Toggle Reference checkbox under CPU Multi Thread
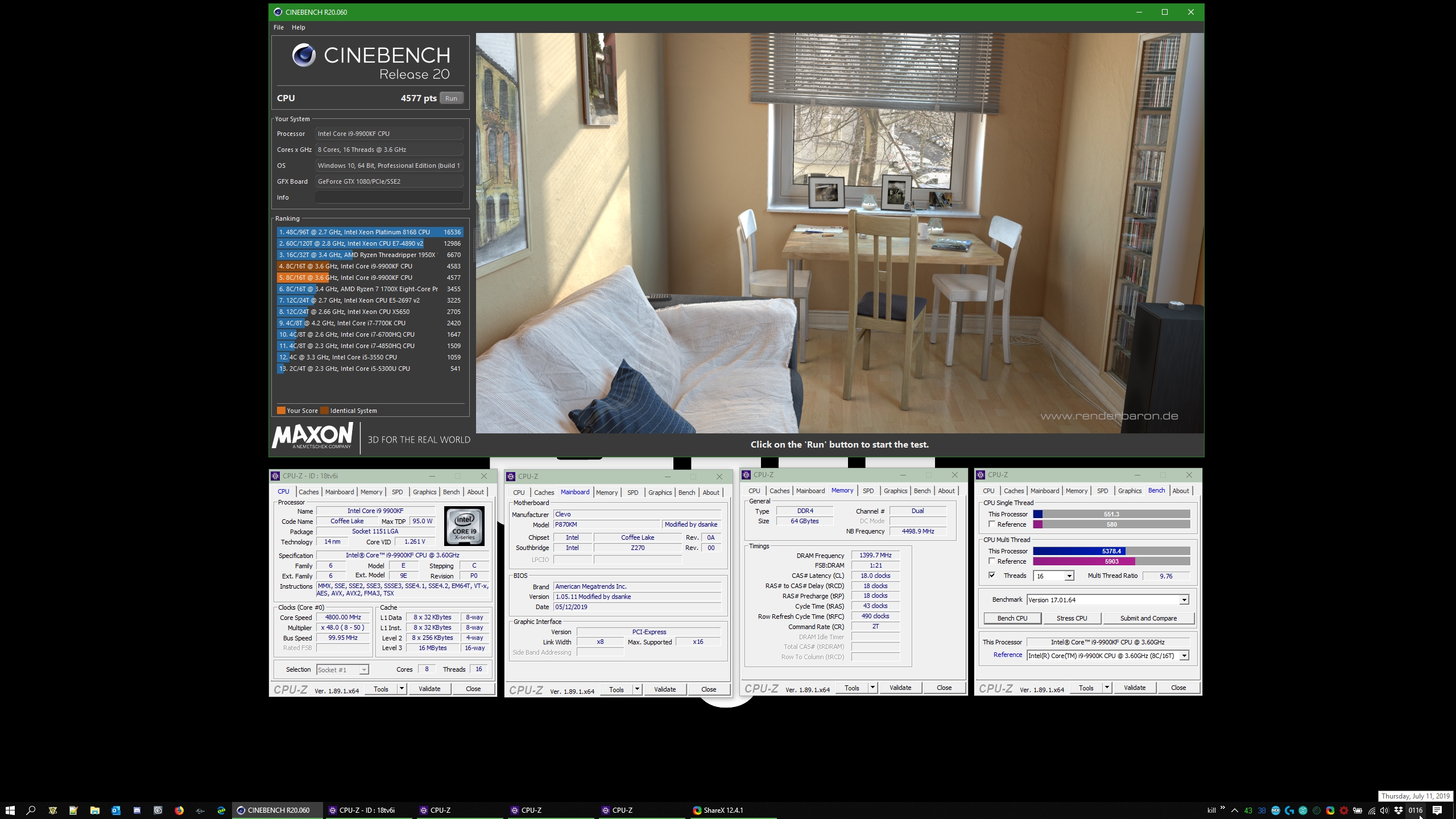 click(x=992, y=561)
